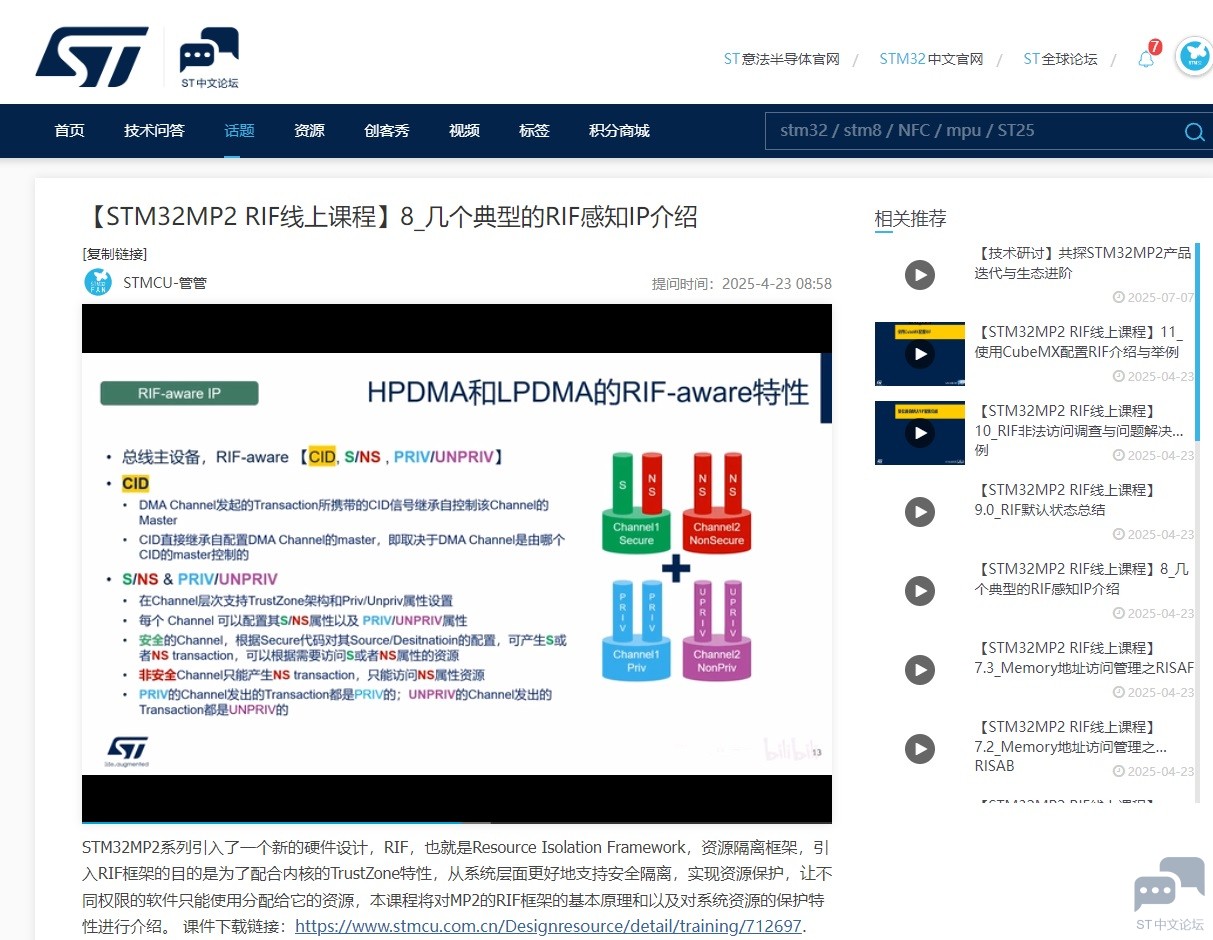
Task: Open thumbnail for 10_RIF非法访问调查 course
Action: click(920, 433)
